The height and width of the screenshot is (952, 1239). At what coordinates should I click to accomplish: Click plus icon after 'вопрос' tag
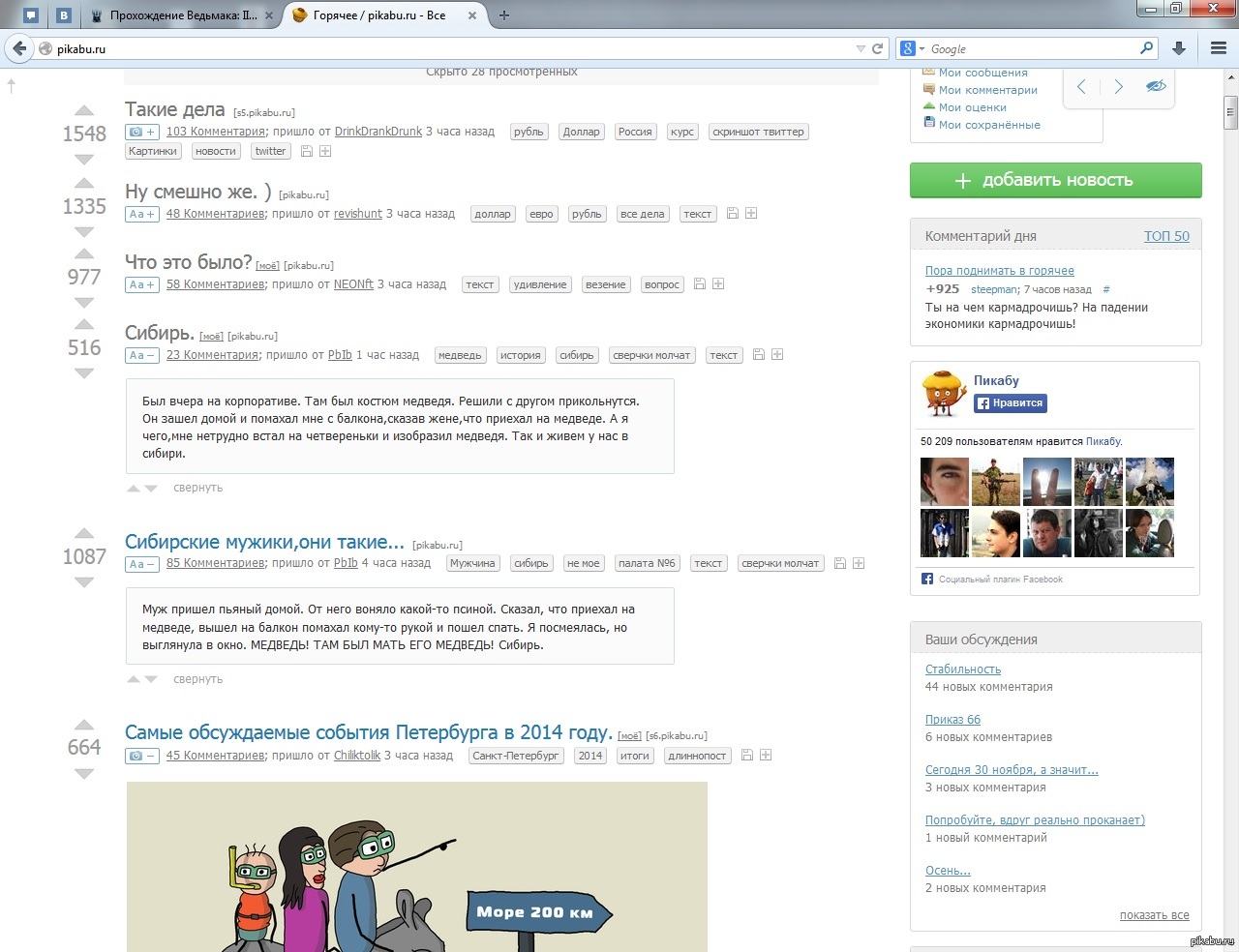pos(718,283)
